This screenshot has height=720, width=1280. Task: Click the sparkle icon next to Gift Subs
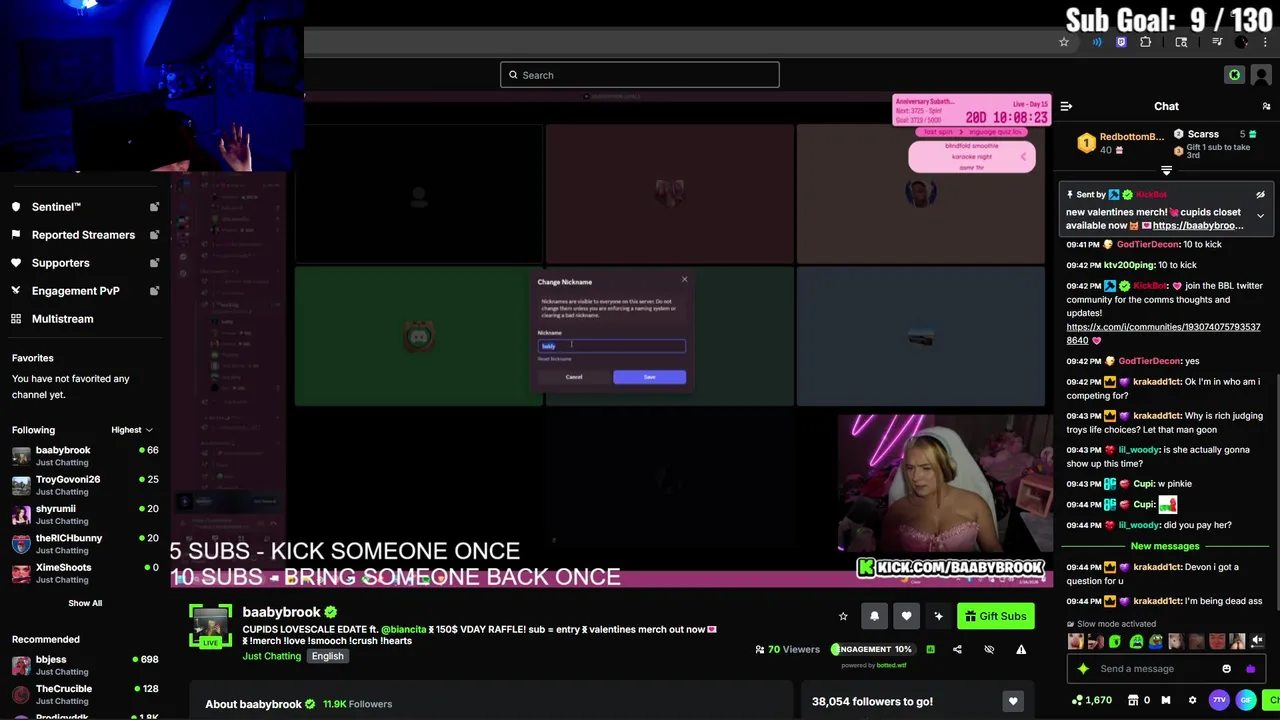click(938, 616)
